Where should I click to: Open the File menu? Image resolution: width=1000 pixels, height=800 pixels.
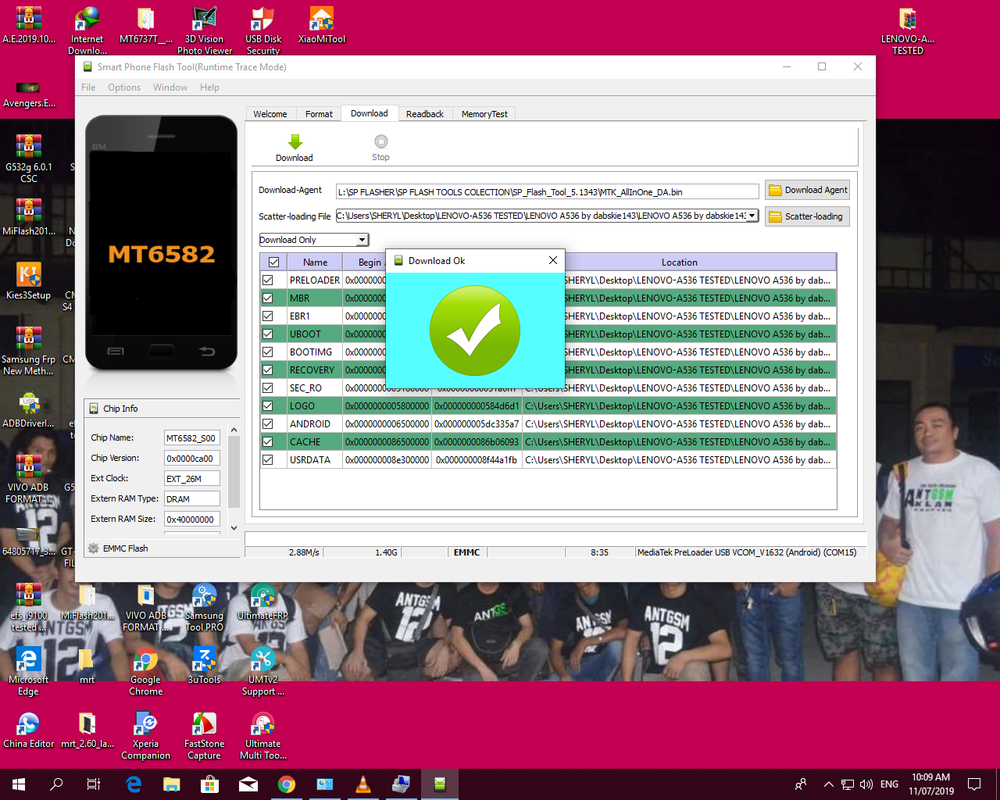(88, 87)
